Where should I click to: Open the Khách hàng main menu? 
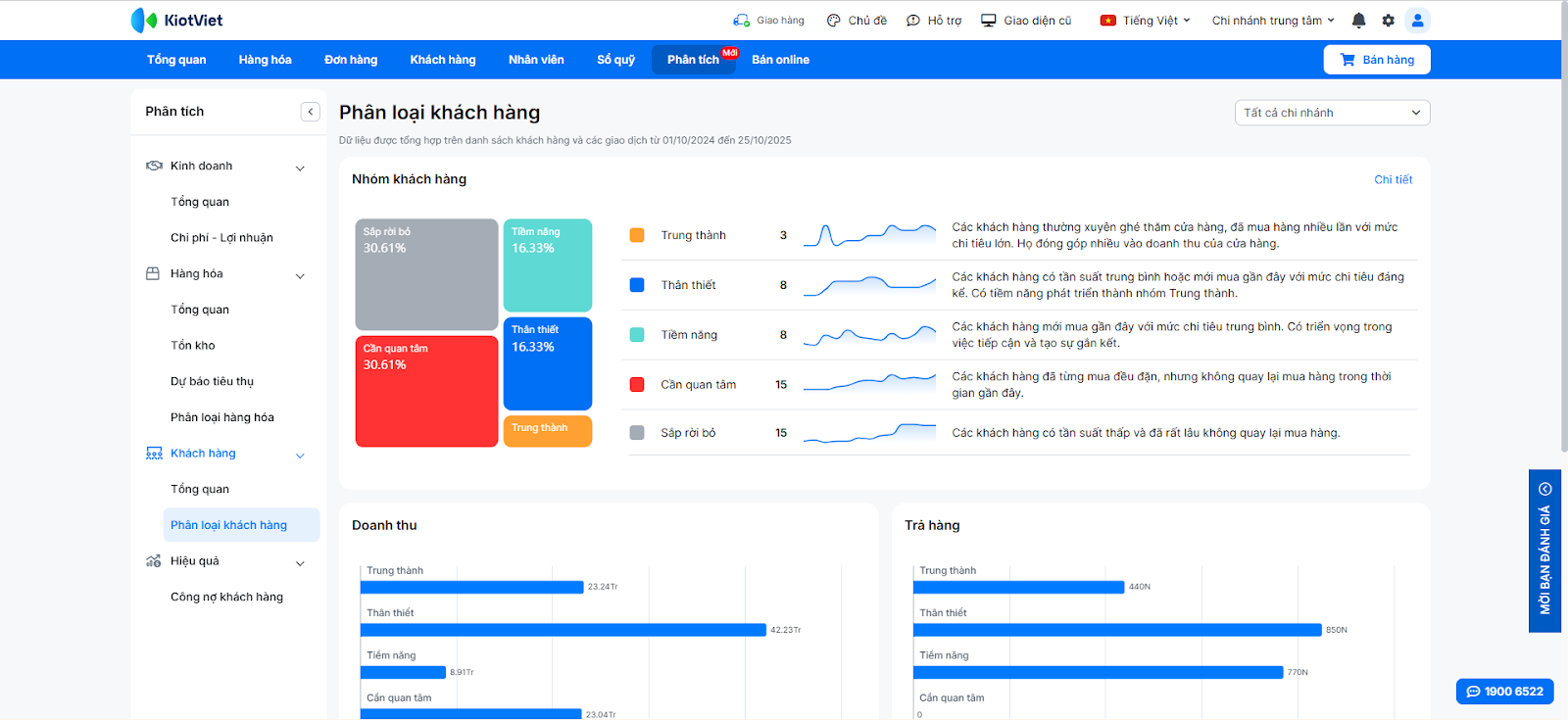click(x=443, y=60)
